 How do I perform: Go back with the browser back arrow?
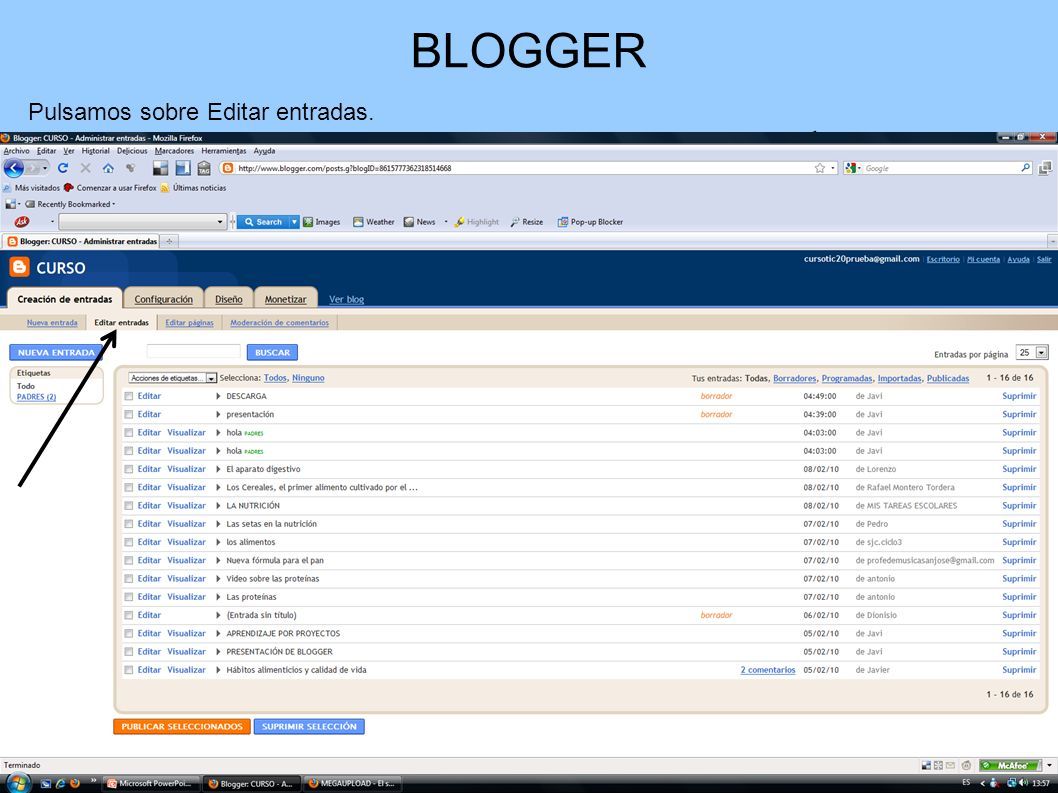point(14,168)
